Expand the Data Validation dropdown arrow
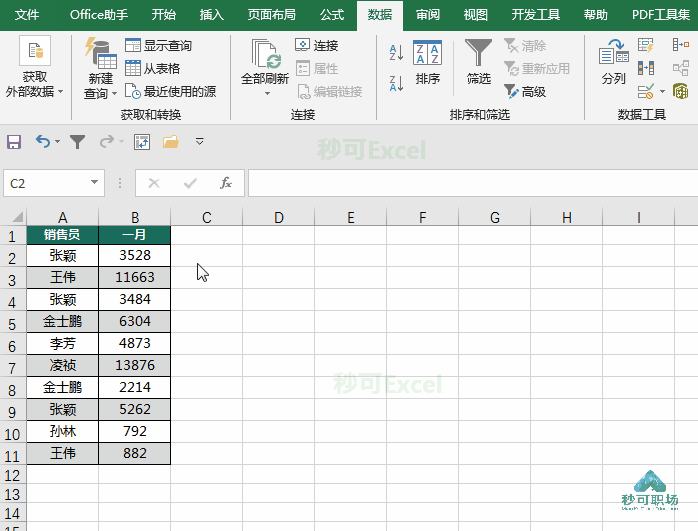The width and height of the screenshot is (698, 531). pos(662,92)
